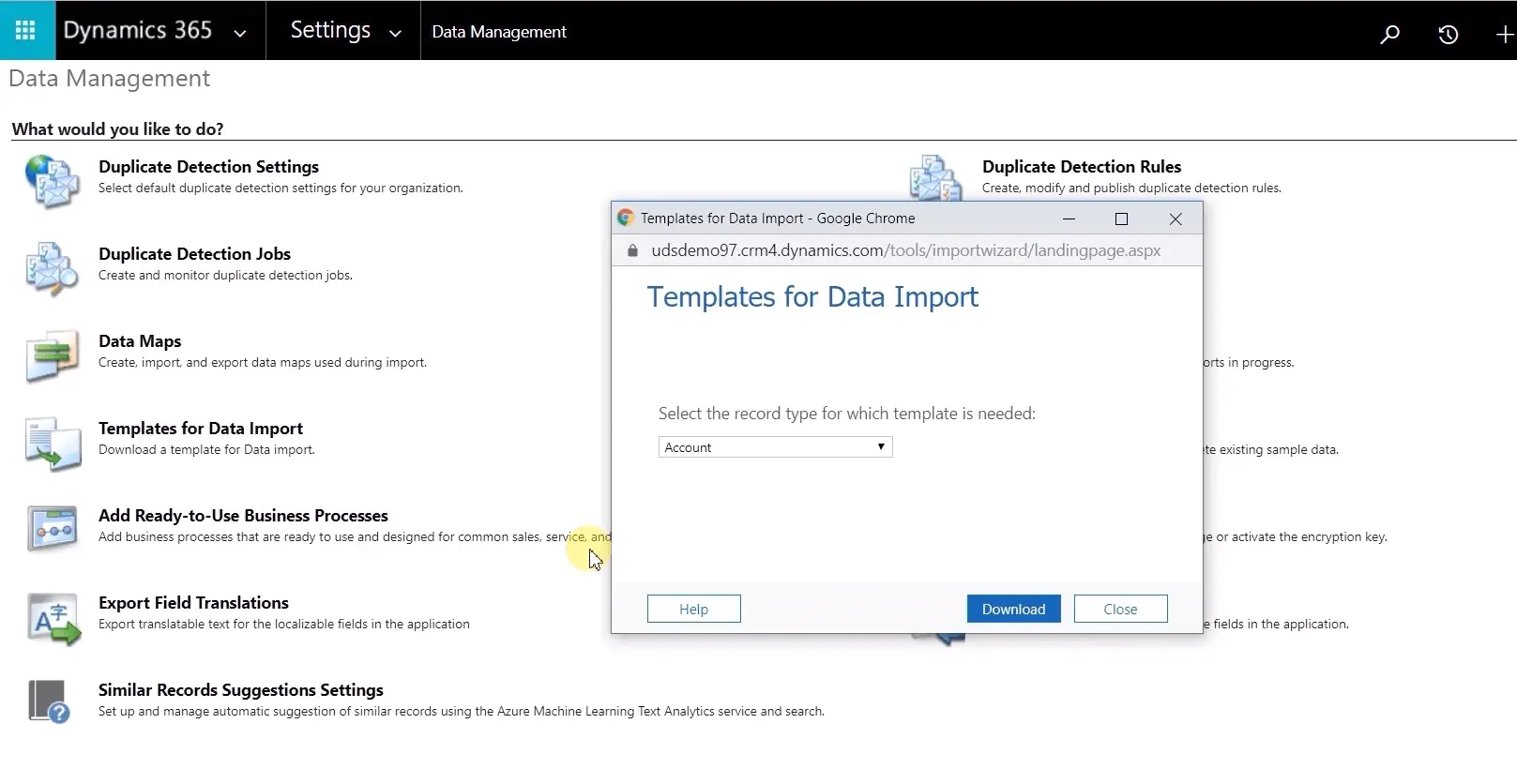1517x784 pixels.
Task: Click Similar Records Suggestions Settings icon
Action: pyautogui.click(x=50, y=702)
